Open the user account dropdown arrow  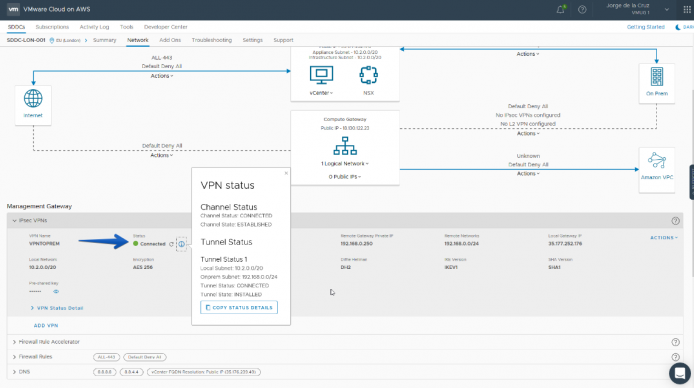tap(667, 9)
